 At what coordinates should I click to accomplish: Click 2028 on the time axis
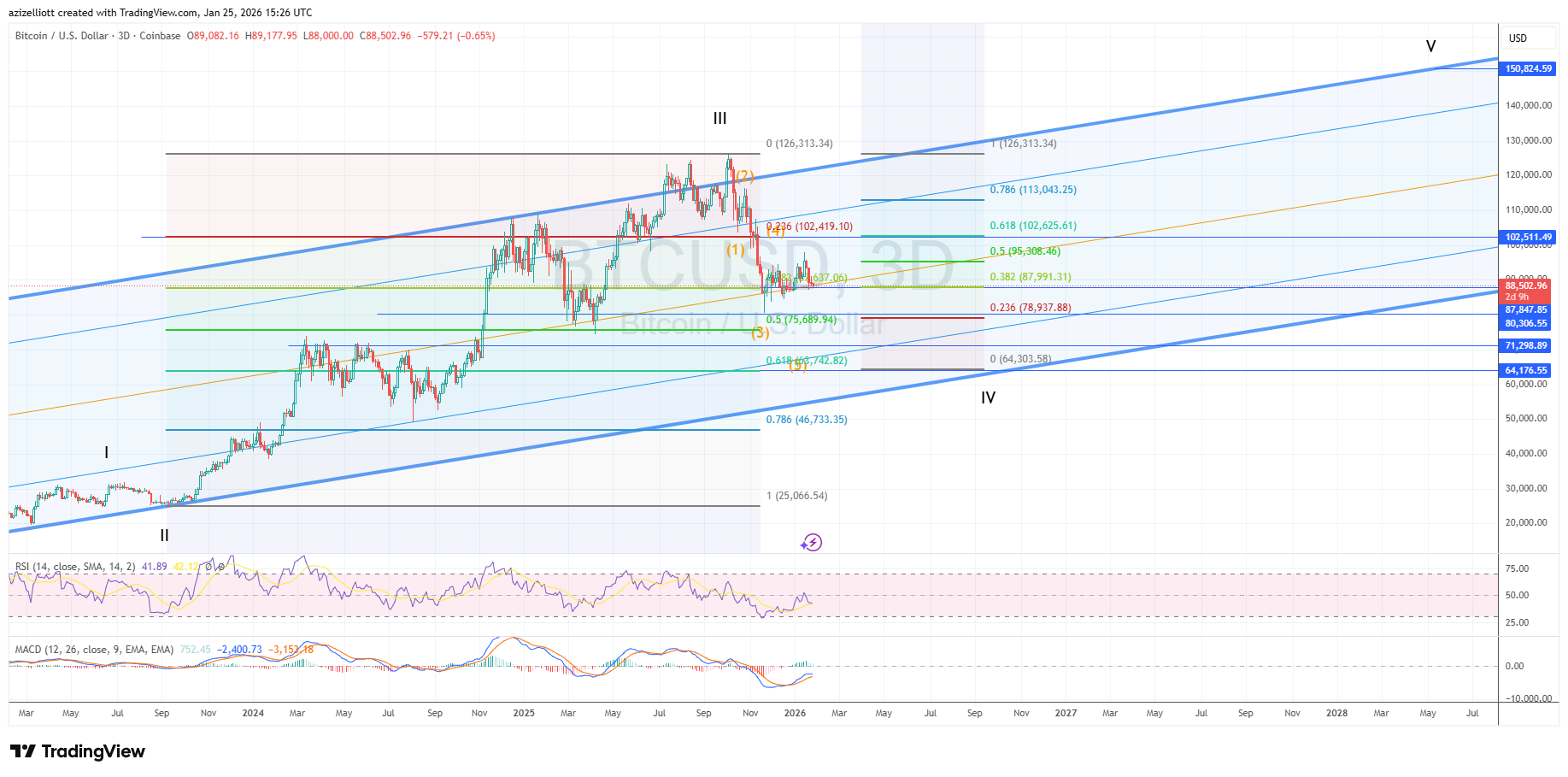click(1336, 713)
